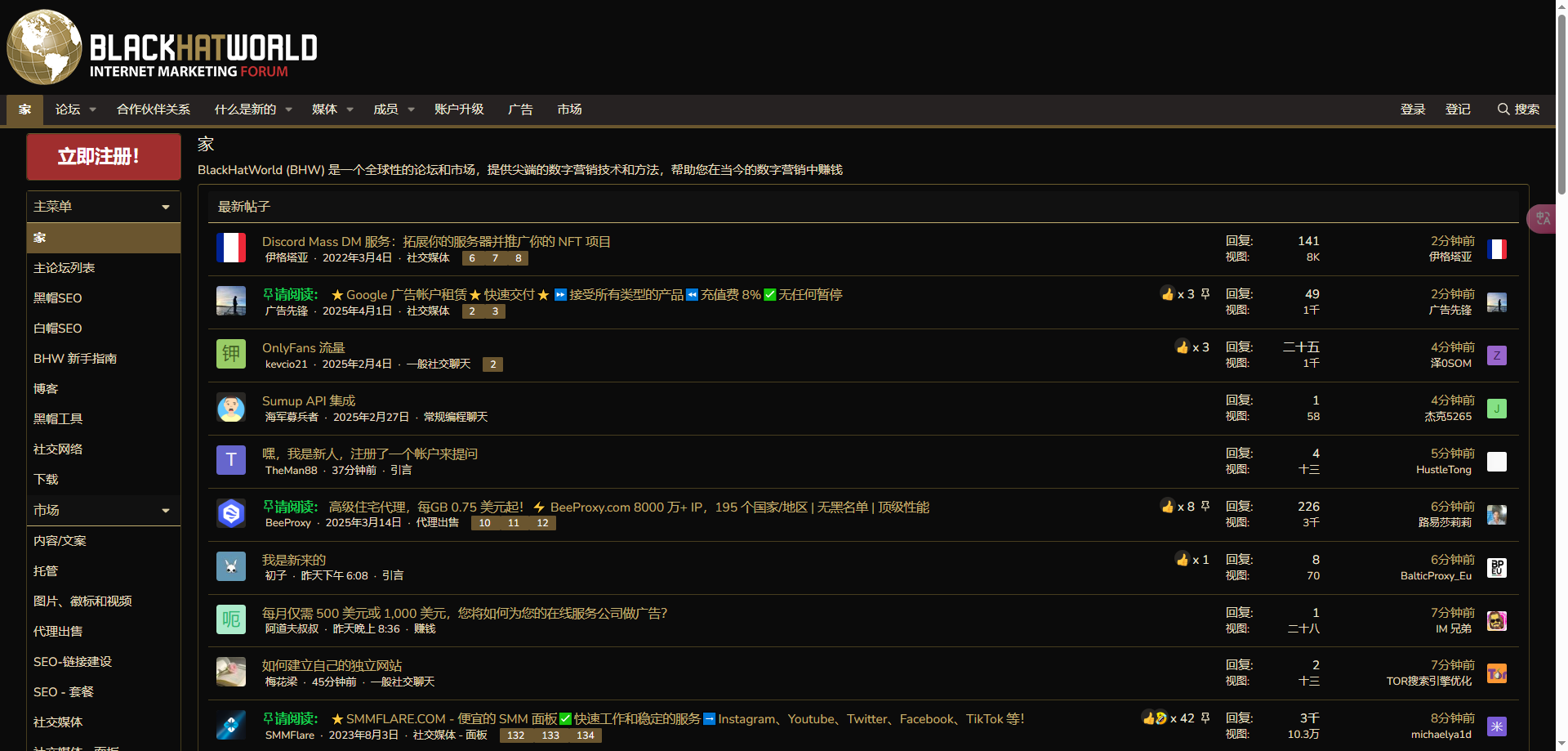Image resolution: width=1568 pixels, height=751 pixels.
Task: Click the BlackHatWorld globe logo
Action: (x=45, y=47)
